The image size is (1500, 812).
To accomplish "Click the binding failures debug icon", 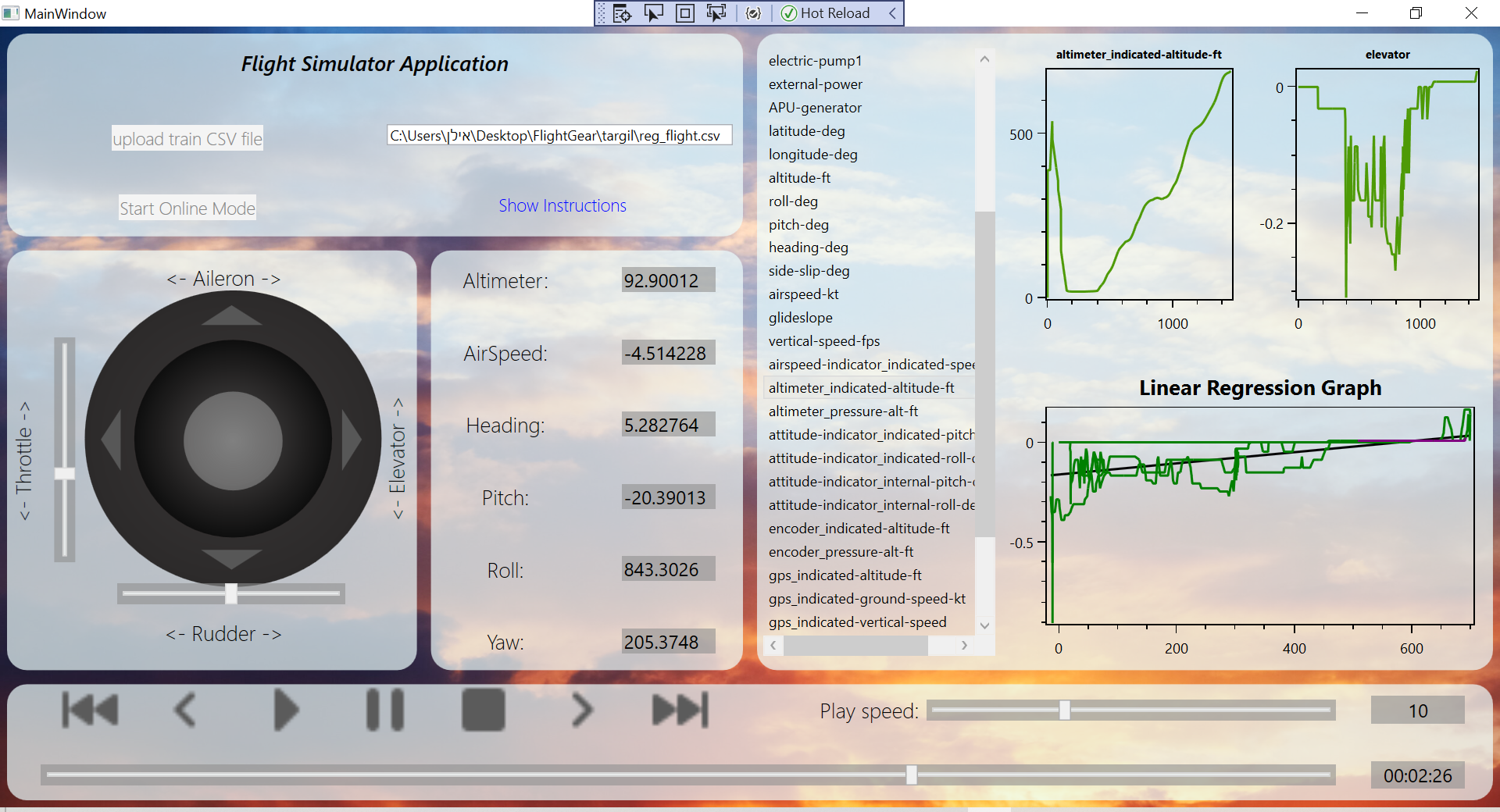I will click(x=753, y=13).
